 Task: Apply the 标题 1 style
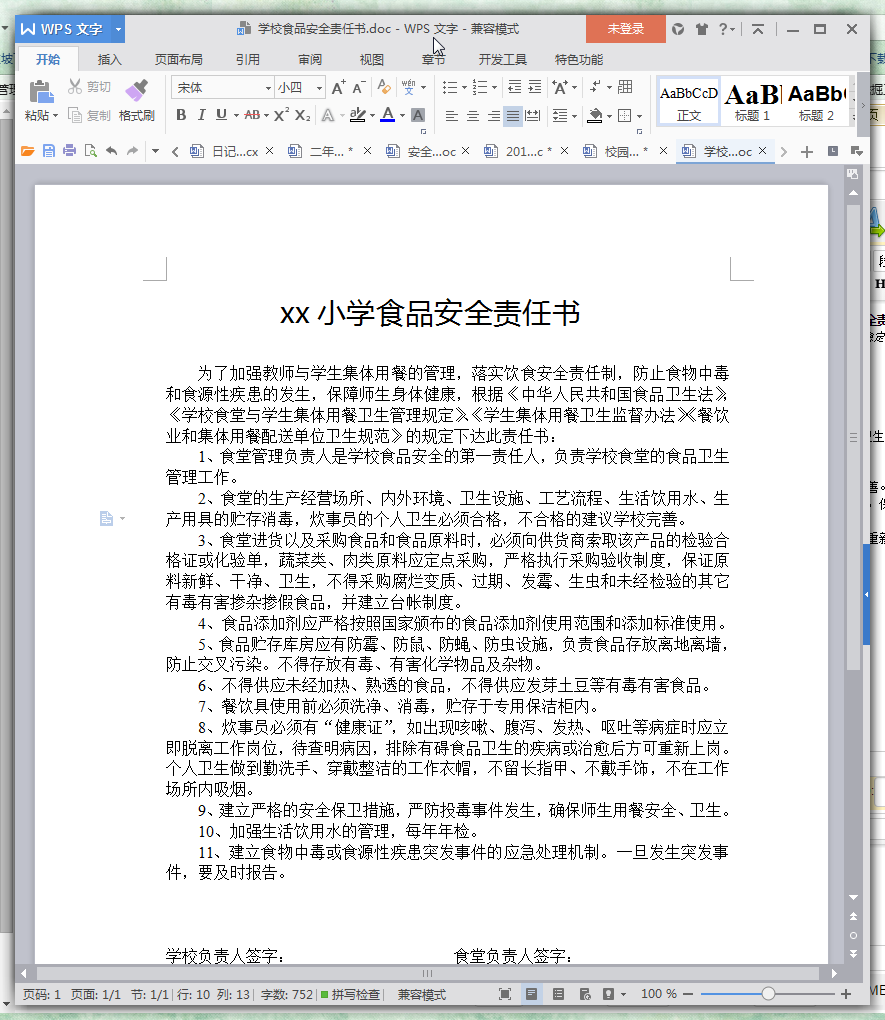pyautogui.click(x=752, y=101)
